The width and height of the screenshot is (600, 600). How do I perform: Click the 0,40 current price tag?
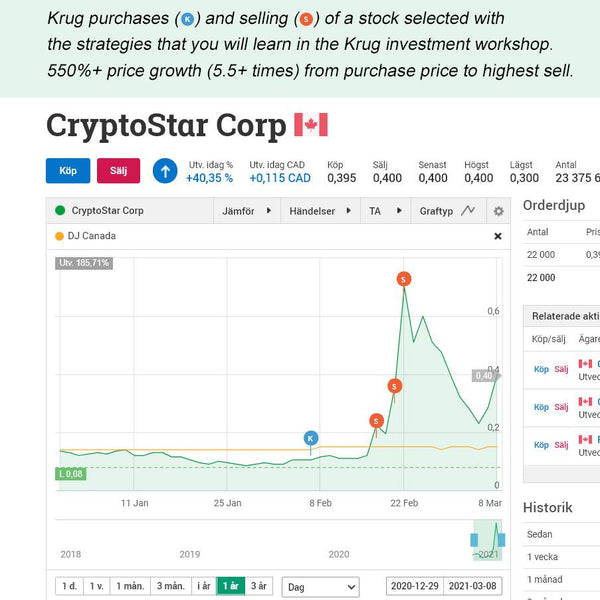(485, 376)
